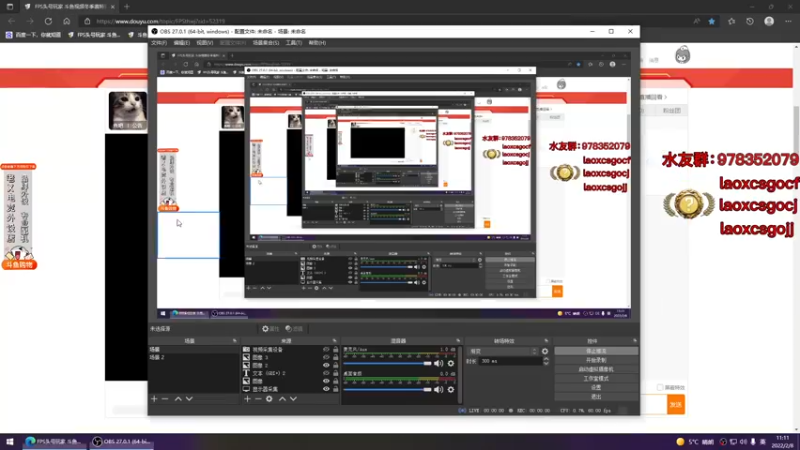Open the 场景集合(S) menu in OBS
The width and height of the screenshot is (800, 450).
pos(266,43)
